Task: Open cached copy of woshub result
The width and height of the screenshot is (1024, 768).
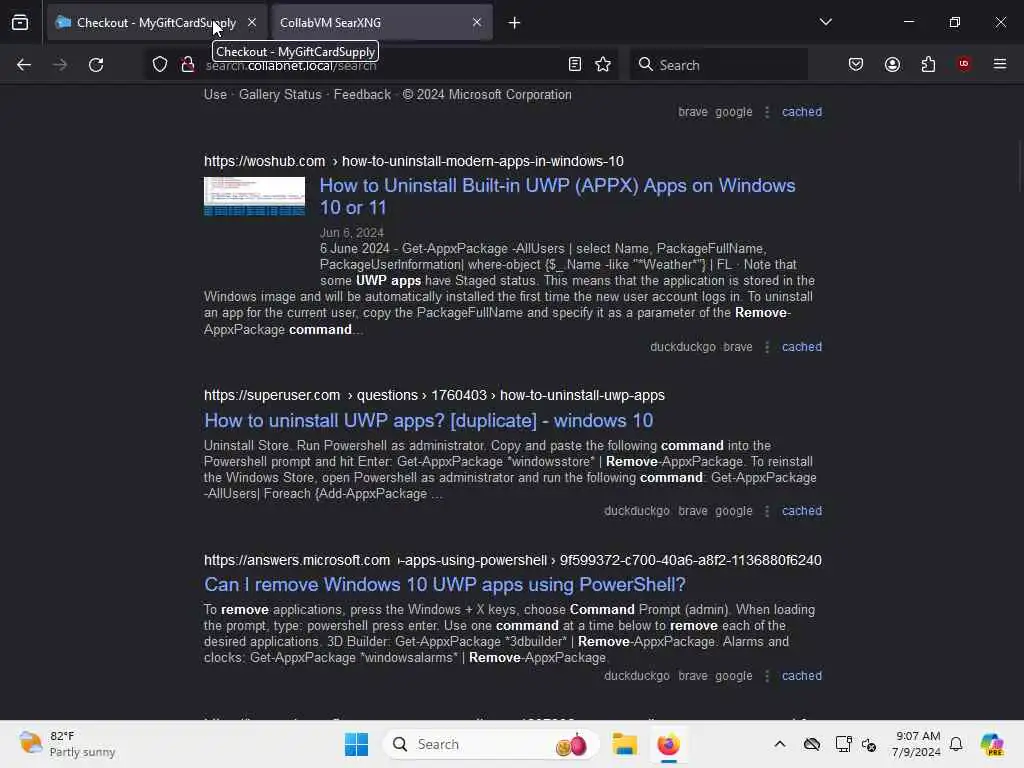Action: 802,347
